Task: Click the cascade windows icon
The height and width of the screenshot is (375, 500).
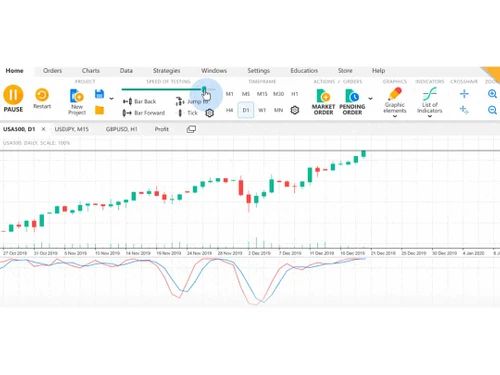Action: click(x=191, y=129)
